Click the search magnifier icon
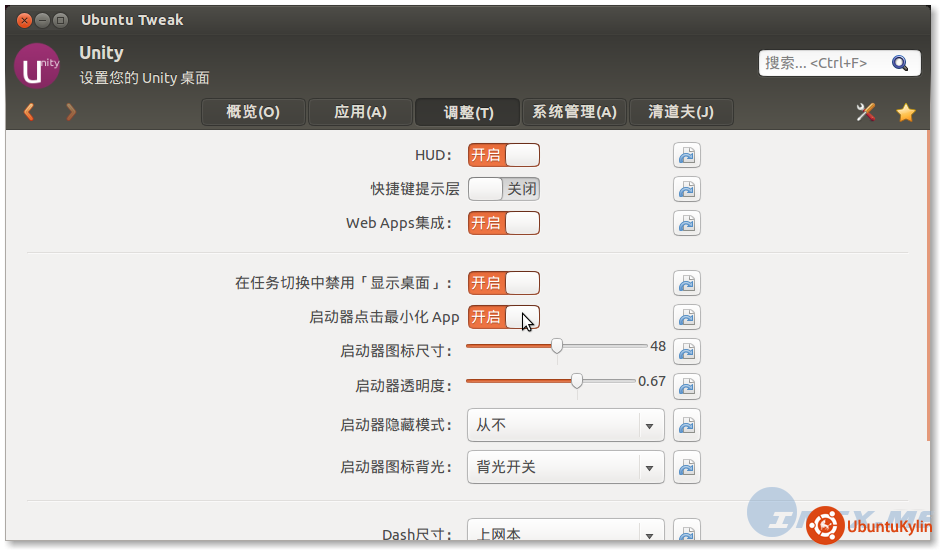This screenshot has height=550, width=940. (x=900, y=63)
